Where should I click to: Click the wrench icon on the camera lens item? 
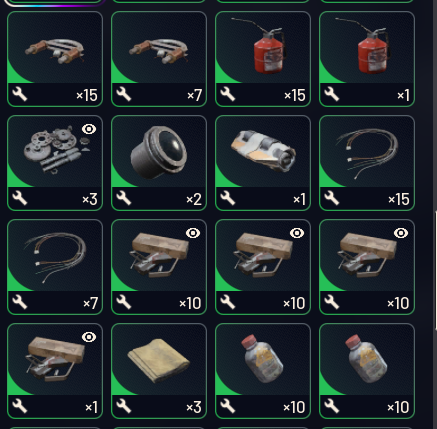(124, 198)
